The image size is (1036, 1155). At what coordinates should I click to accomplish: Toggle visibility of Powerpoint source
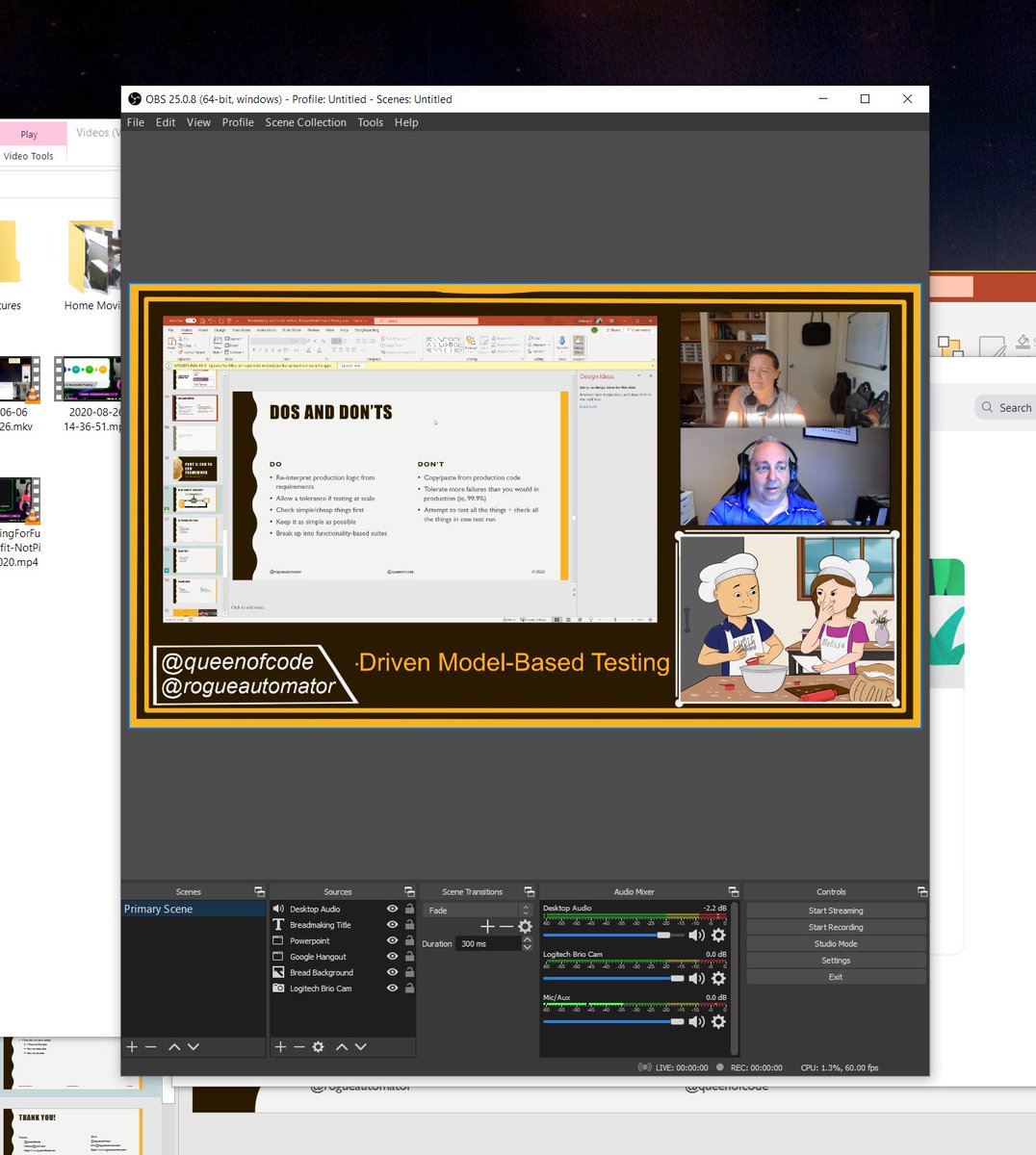[x=392, y=940]
